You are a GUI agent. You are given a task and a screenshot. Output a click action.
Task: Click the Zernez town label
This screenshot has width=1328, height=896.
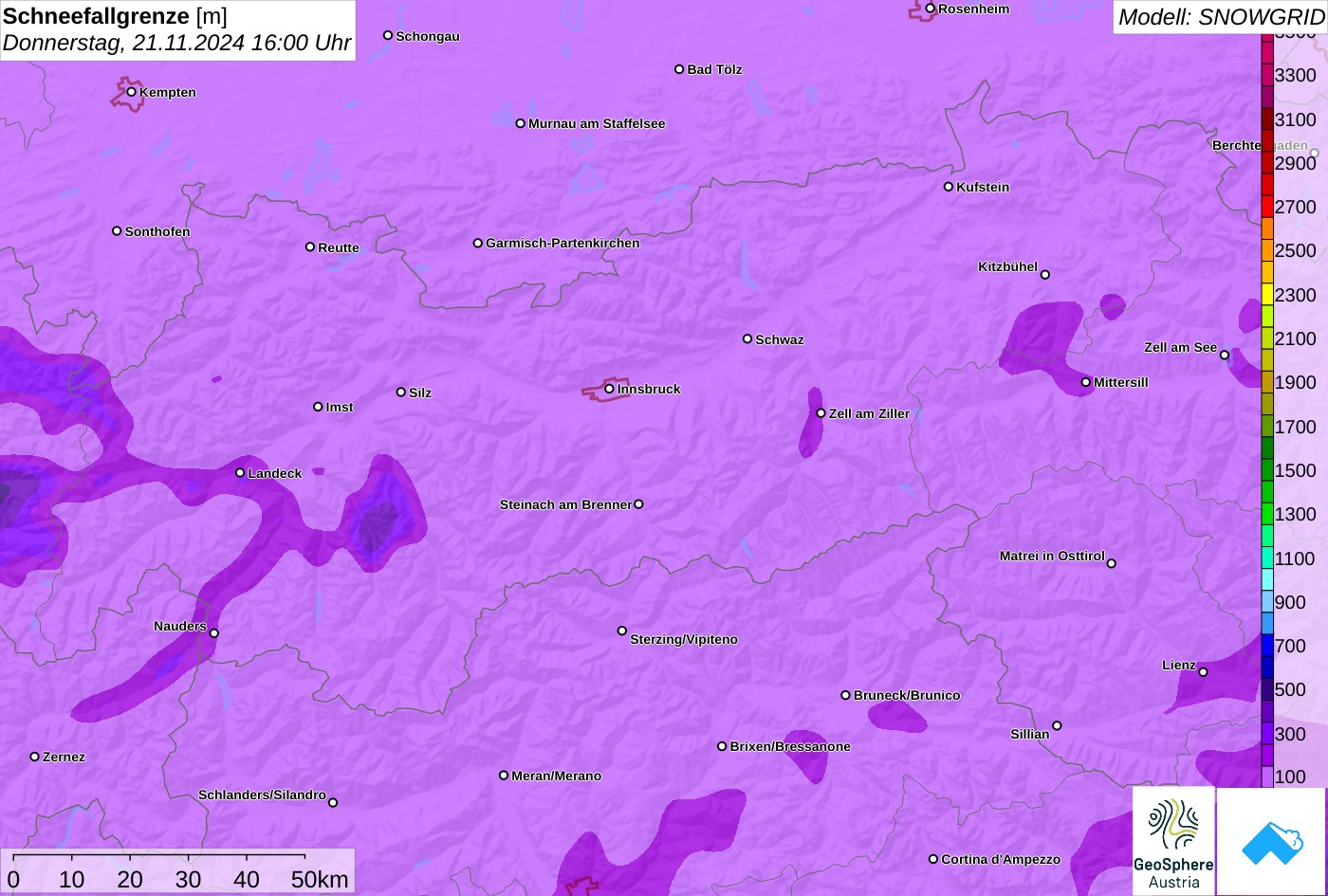click(x=64, y=757)
